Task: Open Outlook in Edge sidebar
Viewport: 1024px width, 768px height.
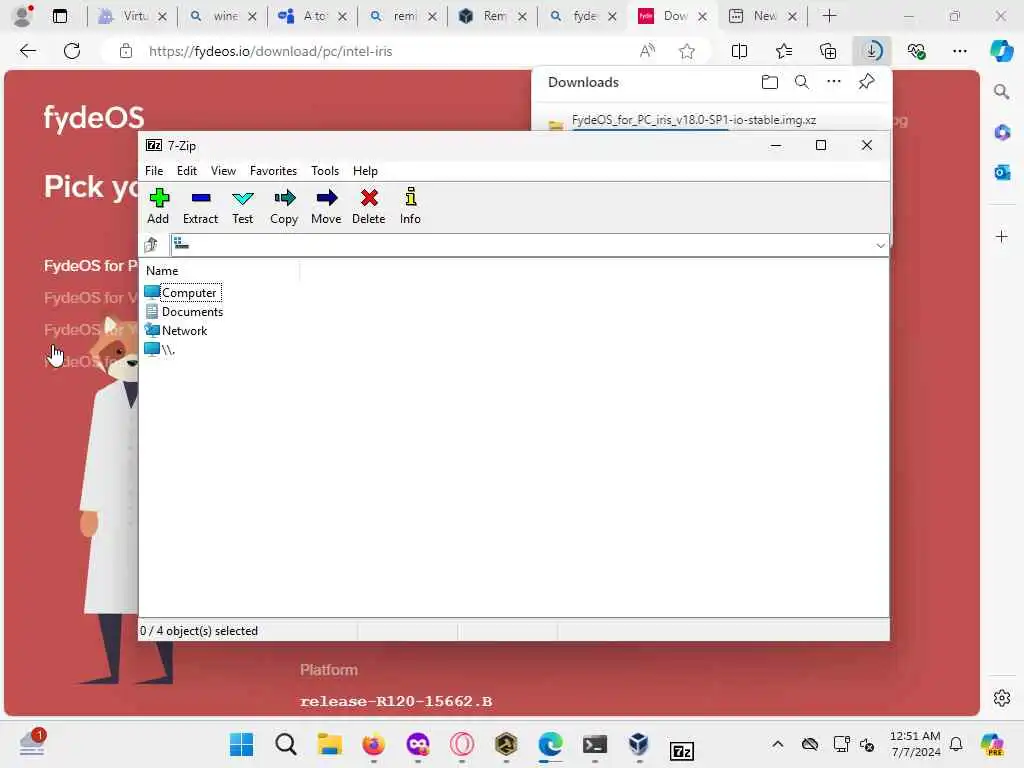Action: tap(1002, 172)
